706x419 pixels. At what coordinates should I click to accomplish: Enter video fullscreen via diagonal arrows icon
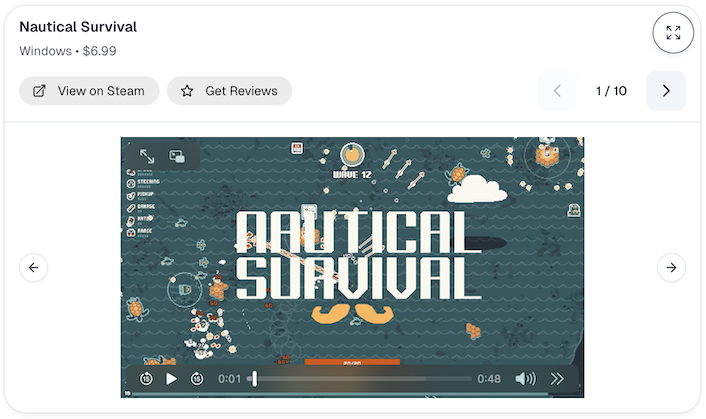(x=147, y=157)
